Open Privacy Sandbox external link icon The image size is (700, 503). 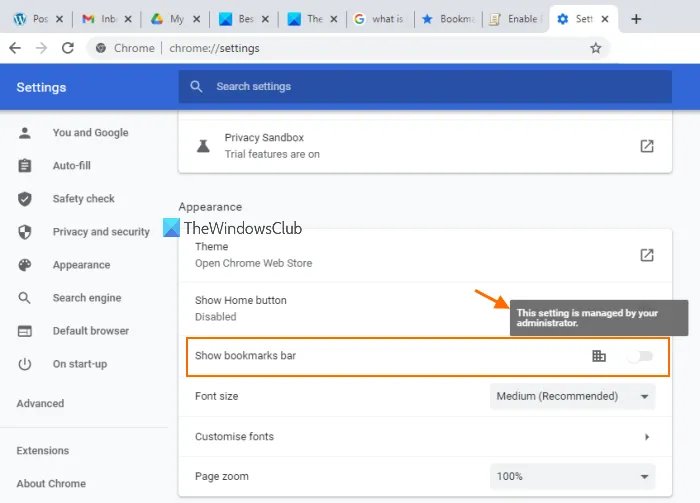[647, 146]
